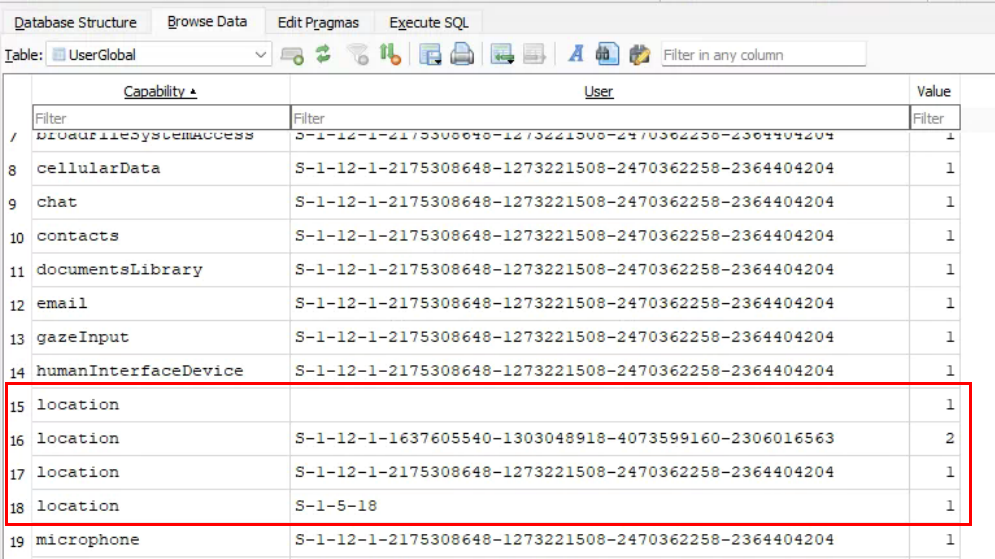Screen dimensions: 995x559
Task: Open find in cells with binoculars icon
Action: coord(606,55)
